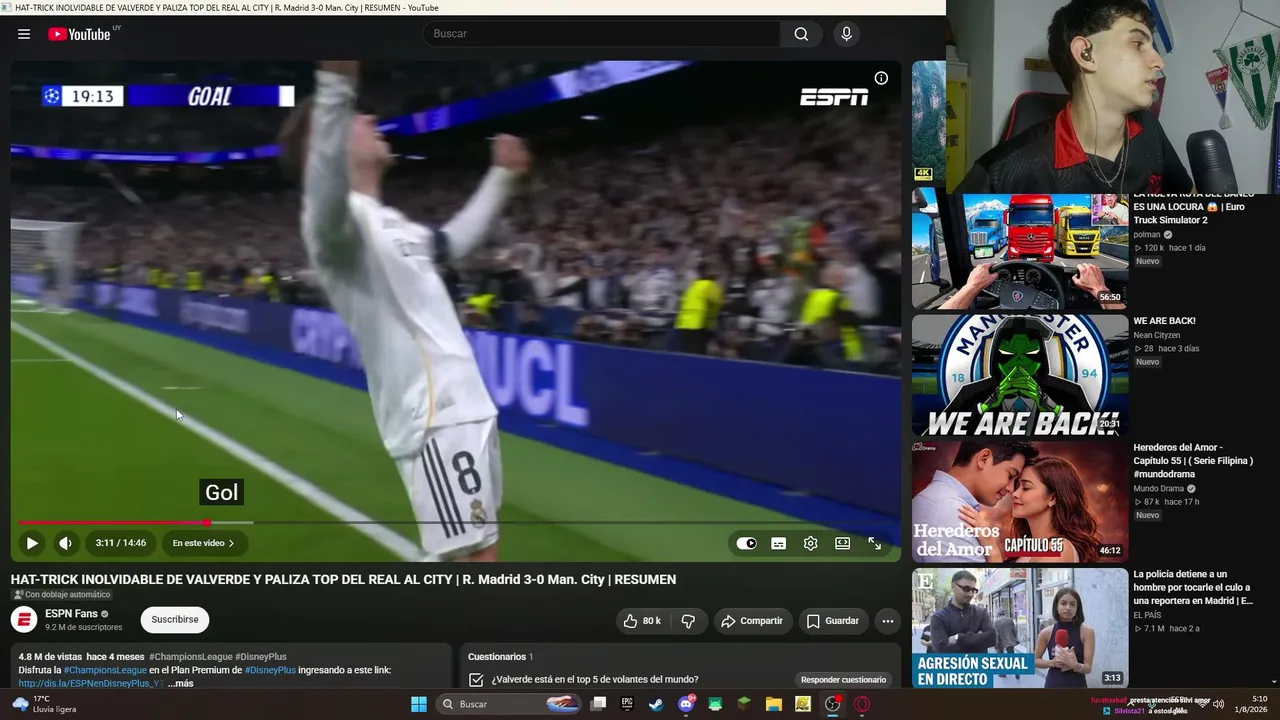This screenshot has width=1280, height=720.
Task: Expand the description with '...más'
Action: click(x=181, y=683)
